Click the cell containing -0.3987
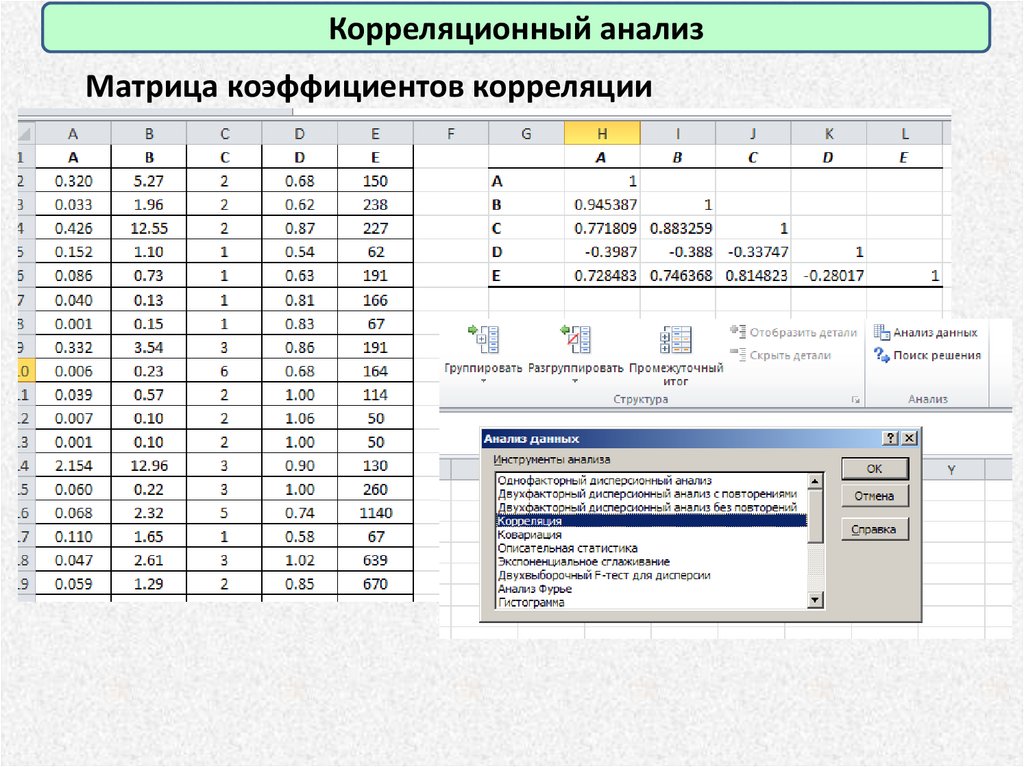Image resolution: width=1024 pixels, height=767 pixels. 602,252
